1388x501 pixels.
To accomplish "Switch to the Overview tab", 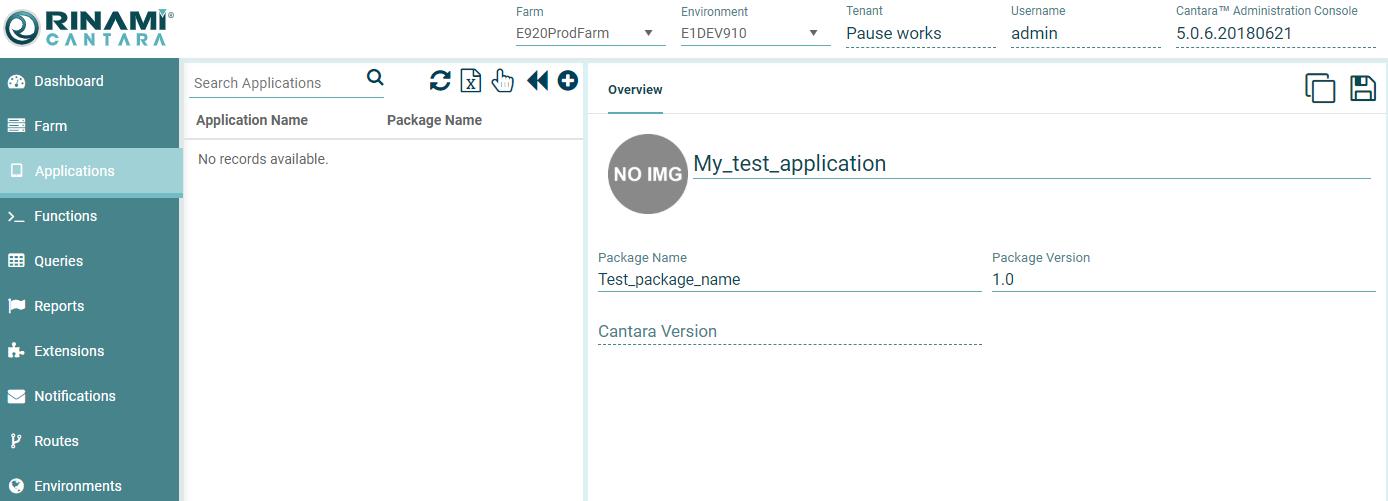I will click(635, 90).
